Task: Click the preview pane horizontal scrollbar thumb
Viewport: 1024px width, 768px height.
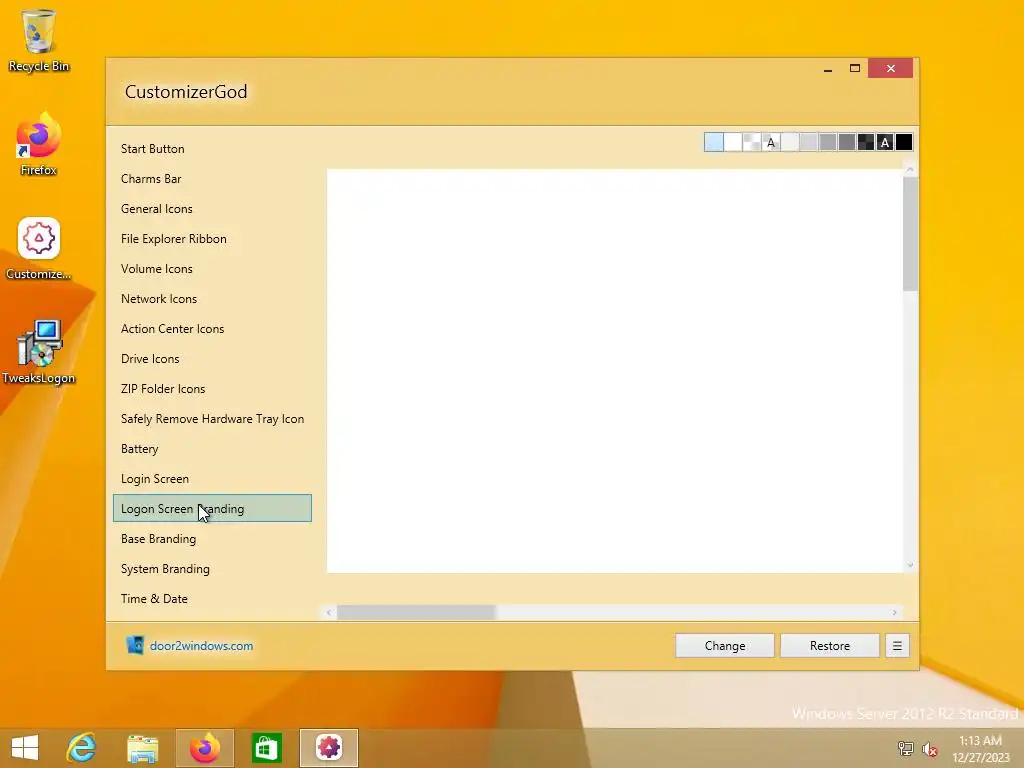Action: (x=417, y=613)
